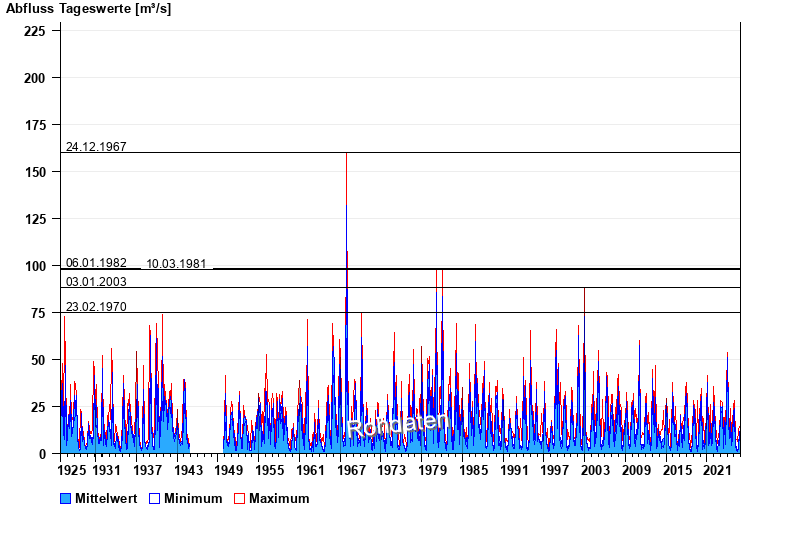Click the 06.01.1982 date annotation
Viewport: 800px width, 550px height.
coord(96,263)
